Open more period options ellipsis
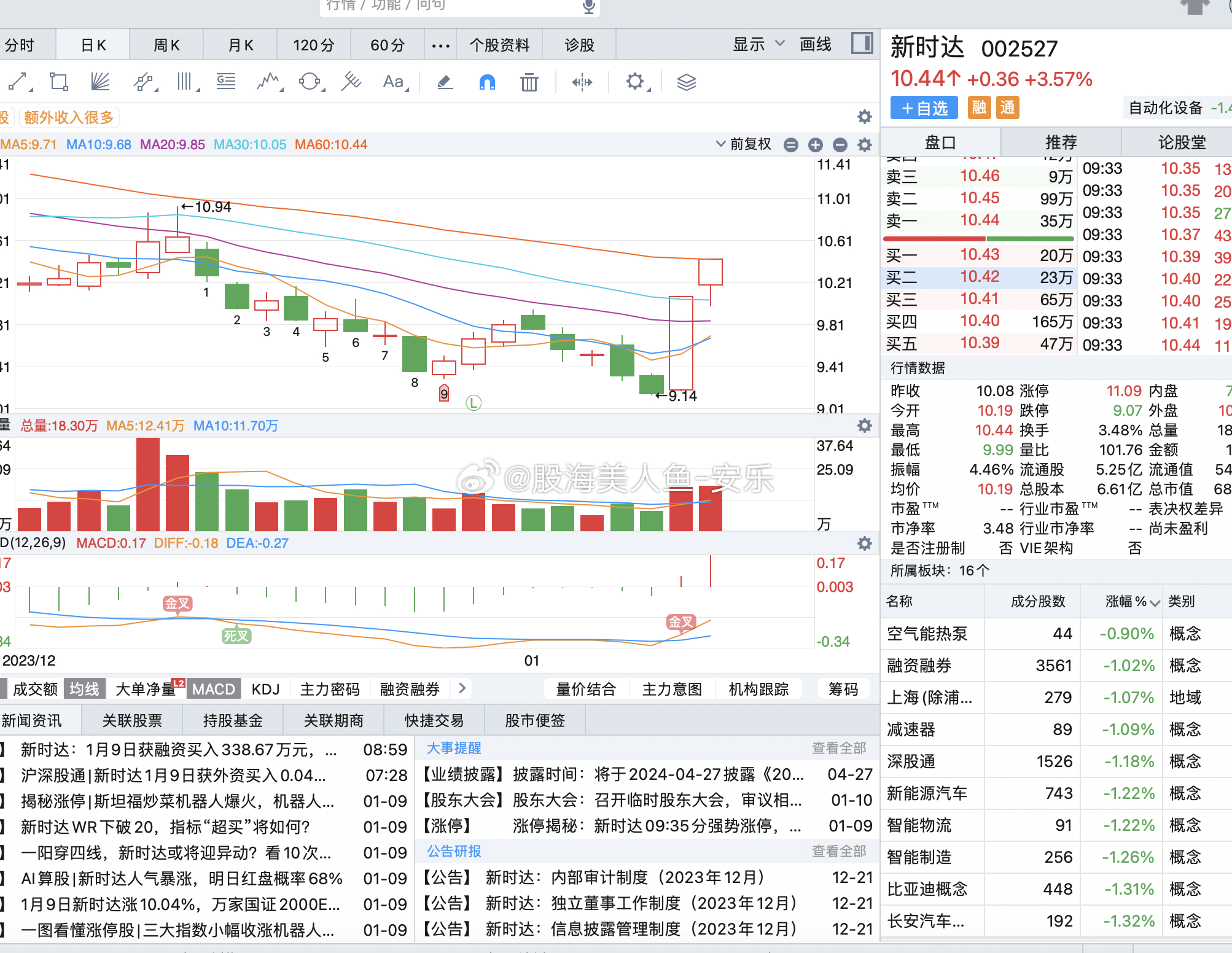This screenshot has width=1232, height=953. 440,45
